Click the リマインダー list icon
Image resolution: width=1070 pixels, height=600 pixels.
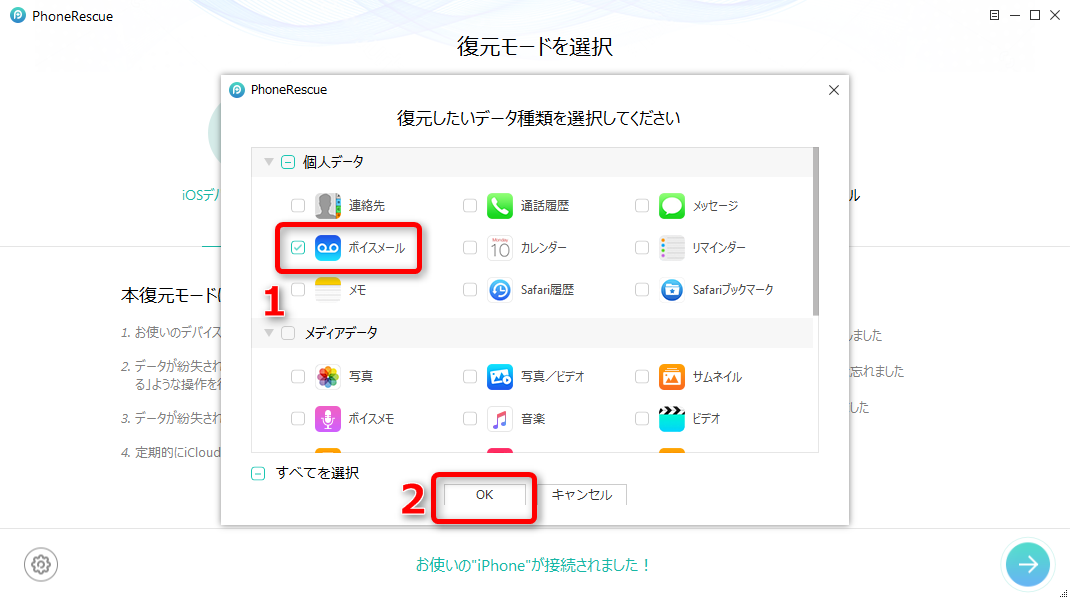[x=671, y=248]
